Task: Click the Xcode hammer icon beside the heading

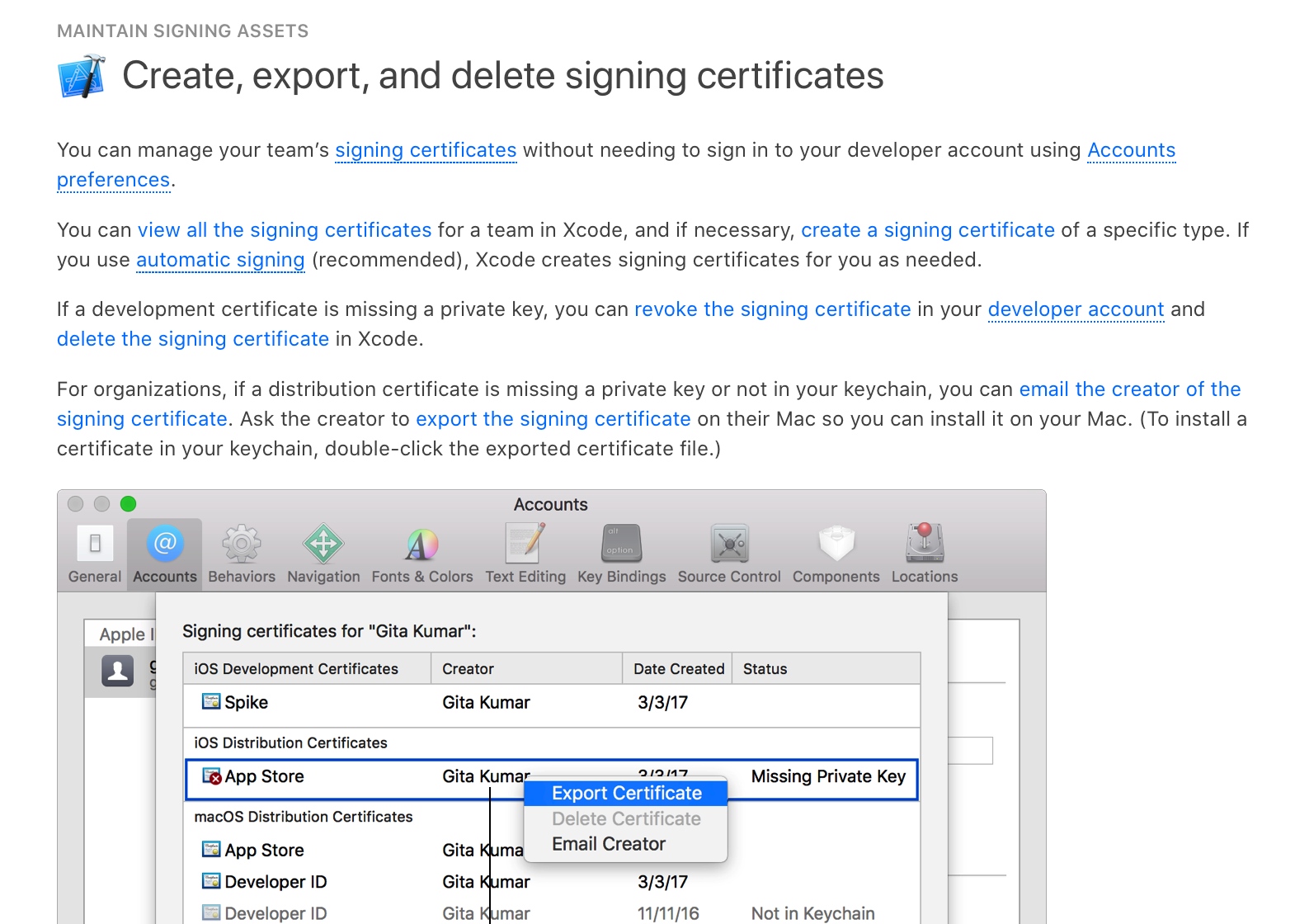Action: (82, 77)
